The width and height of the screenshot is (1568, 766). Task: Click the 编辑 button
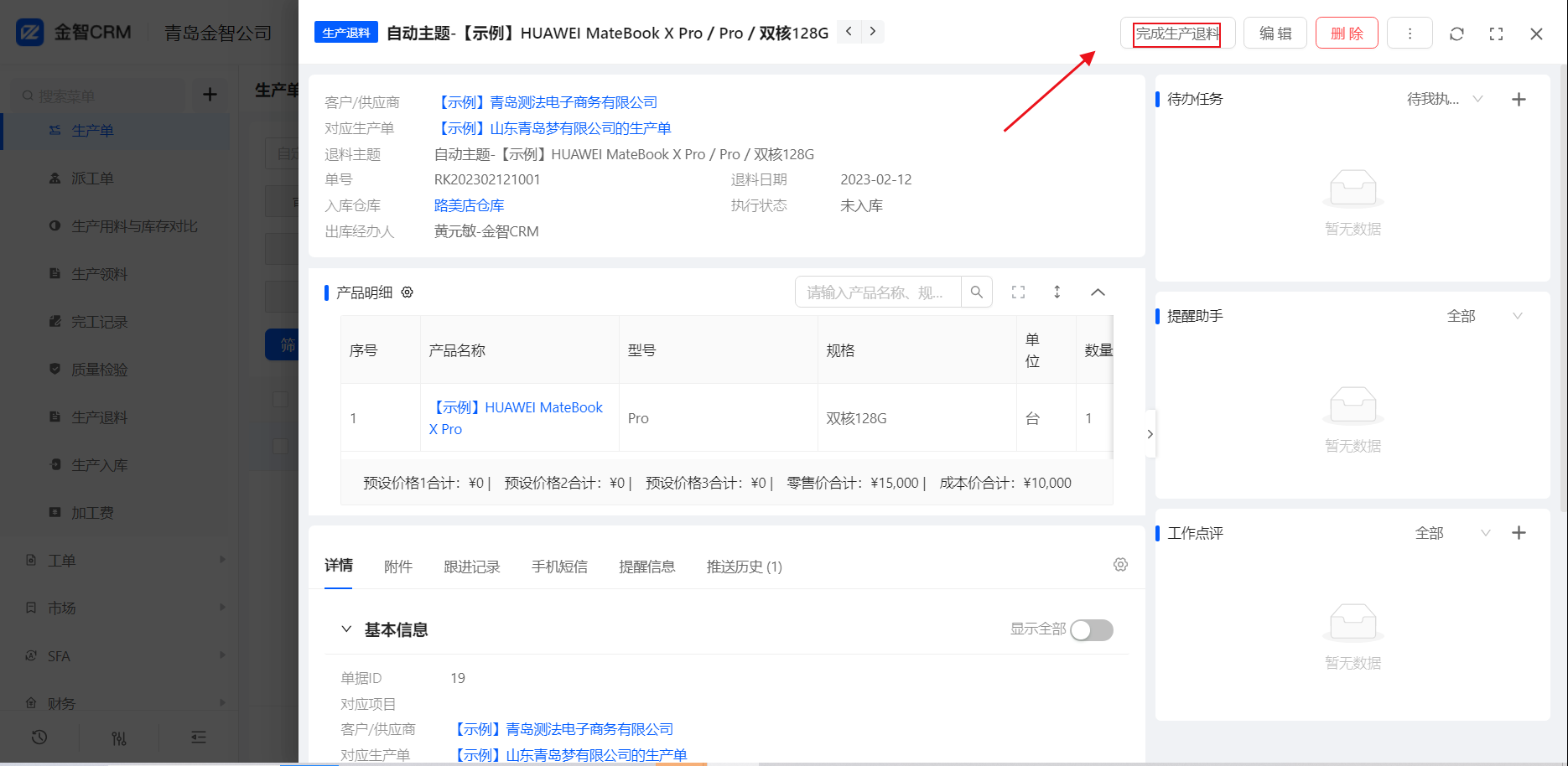pyautogui.click(x=1275, y=34)
